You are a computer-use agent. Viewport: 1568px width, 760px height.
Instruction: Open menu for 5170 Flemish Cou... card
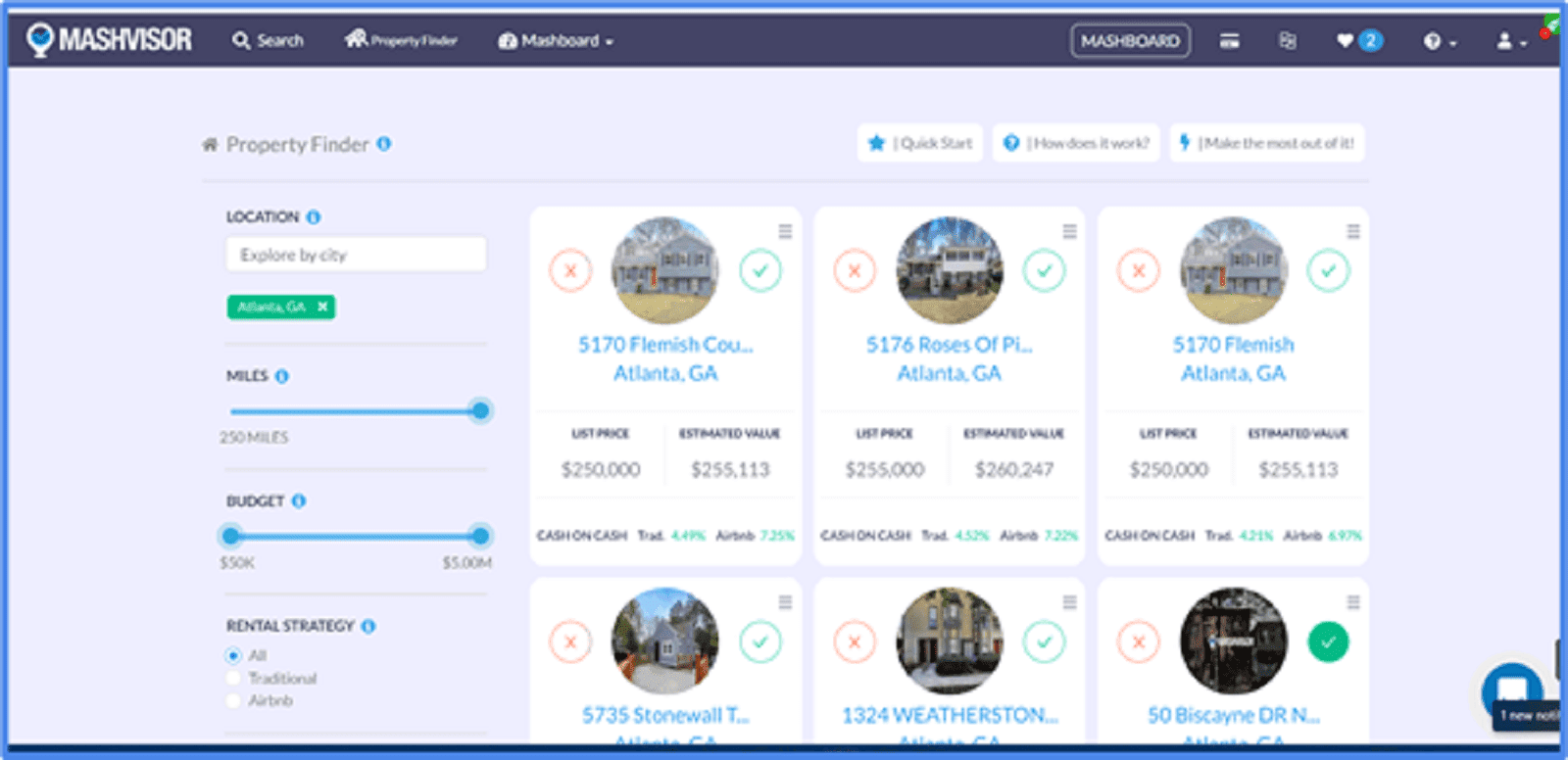tap(785, 231)
